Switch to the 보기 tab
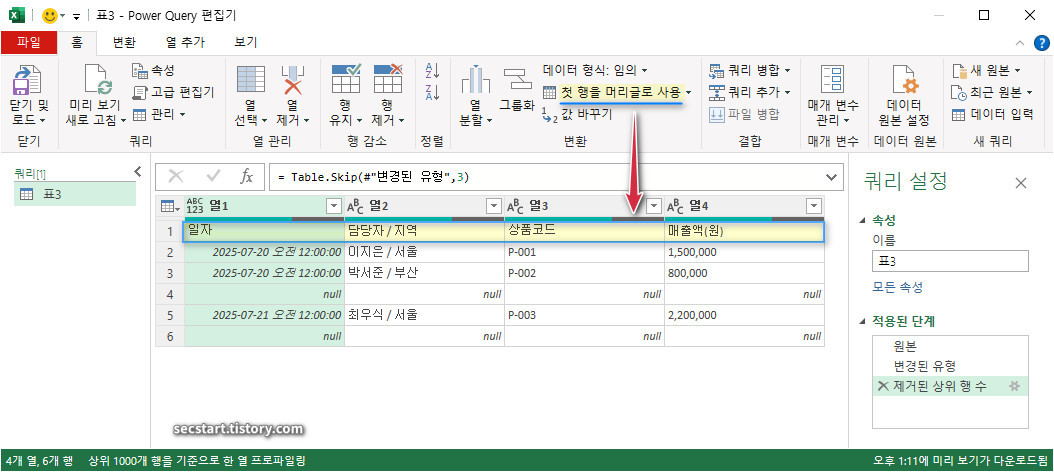The width and height of the screenshot is (1054, 472). 246,42
